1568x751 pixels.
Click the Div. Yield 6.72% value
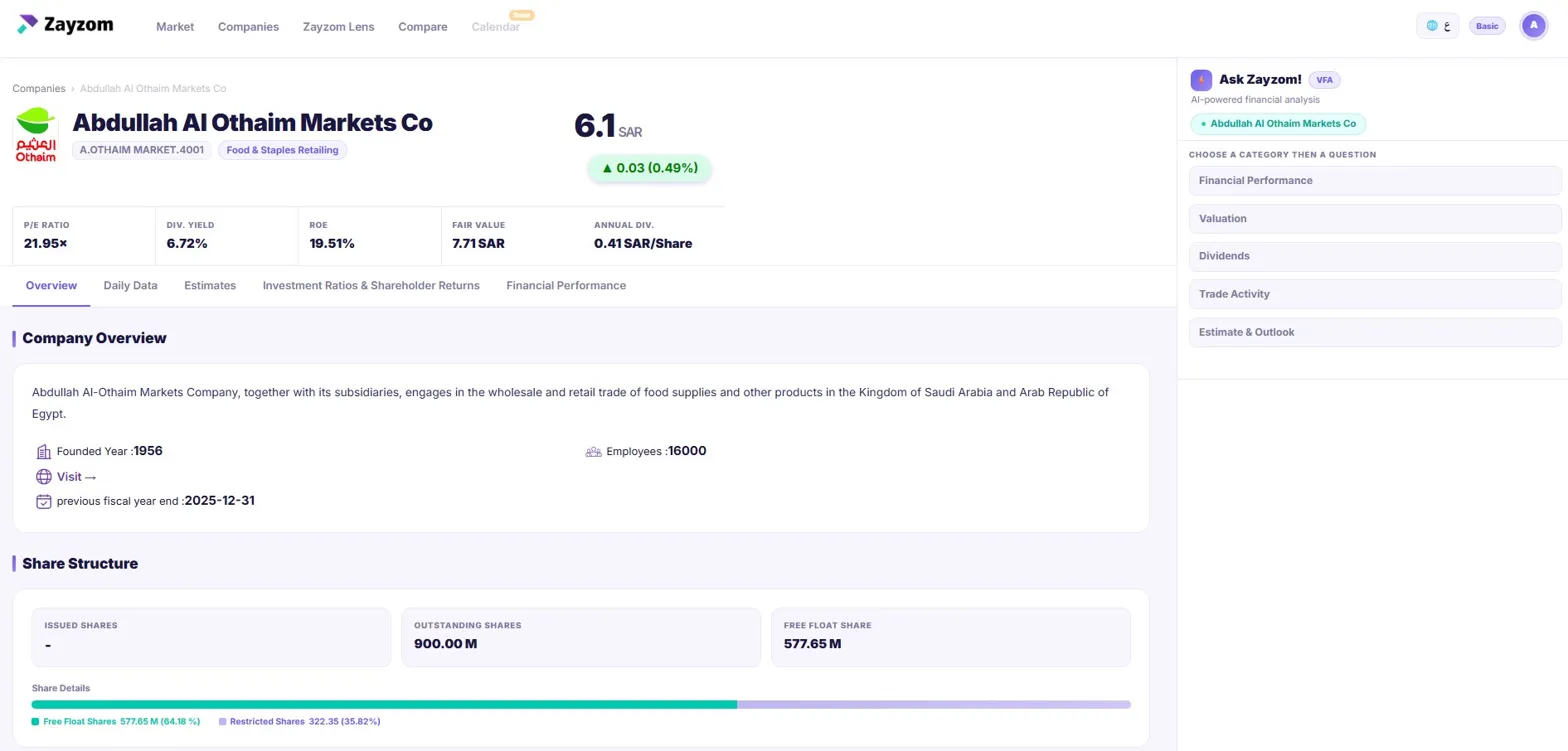[187, 244]
